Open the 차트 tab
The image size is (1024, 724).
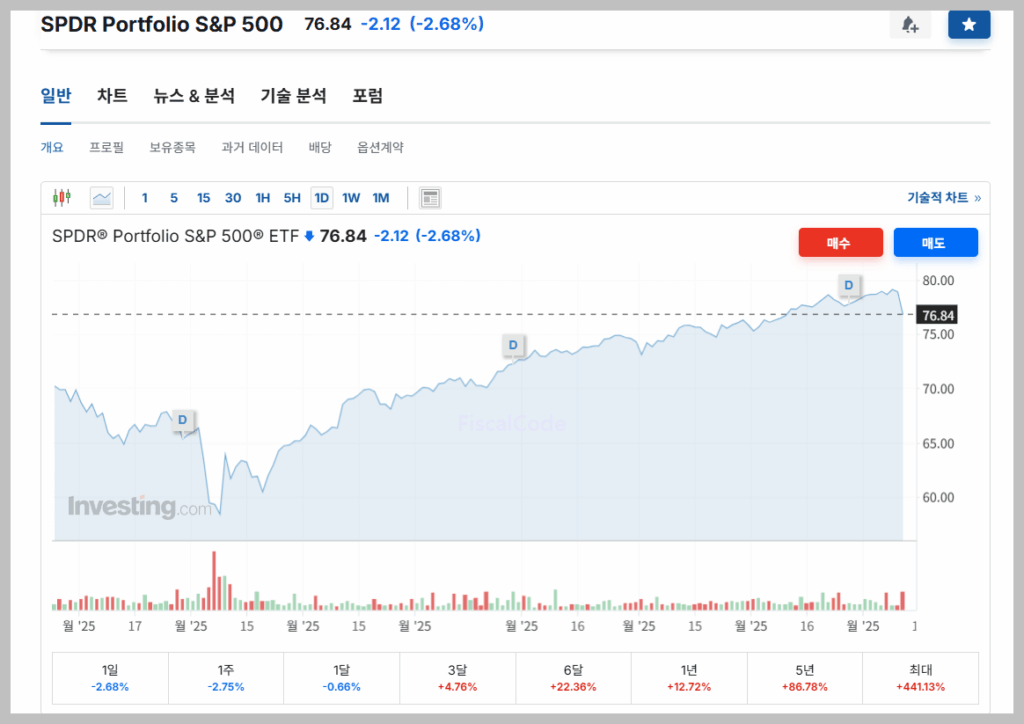(x=112, y=96)
